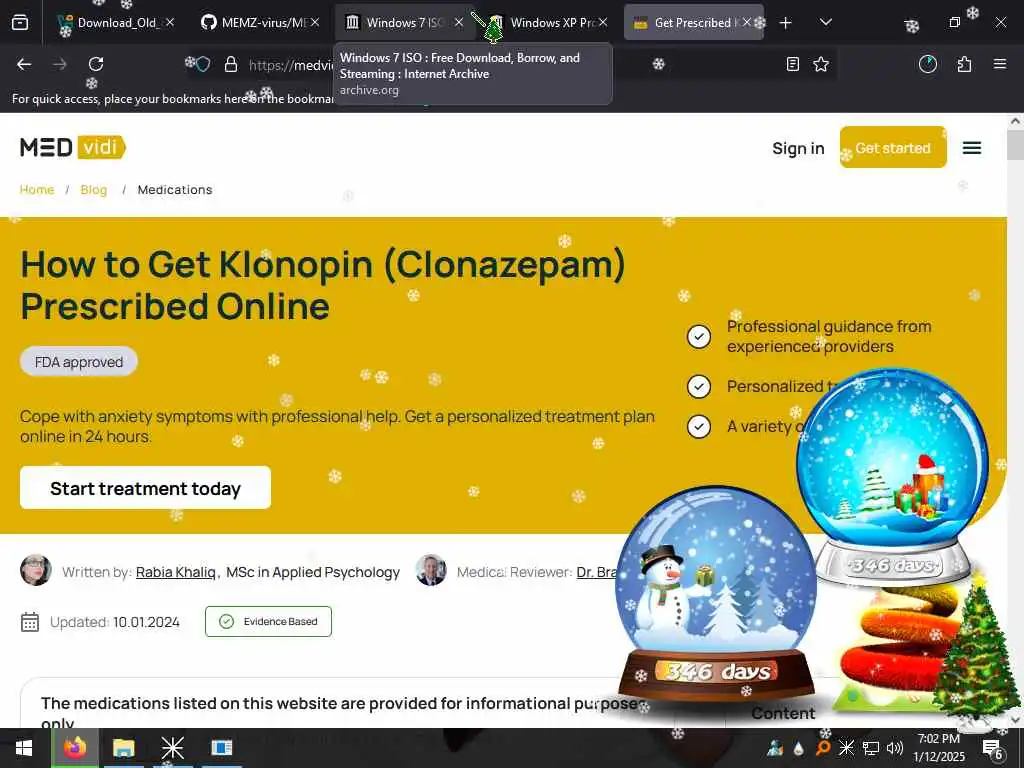
Task: Go back using the back arrow
Action: [24, 64]
